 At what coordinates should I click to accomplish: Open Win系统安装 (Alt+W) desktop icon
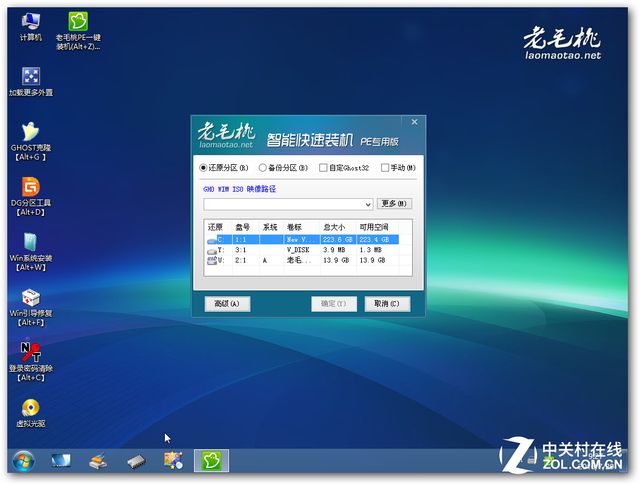[x=31, y=252]
